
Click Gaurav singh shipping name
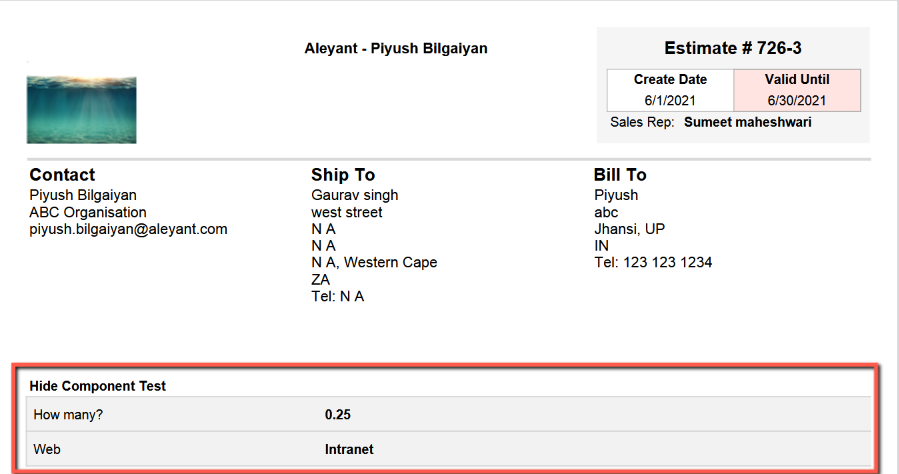354,195
